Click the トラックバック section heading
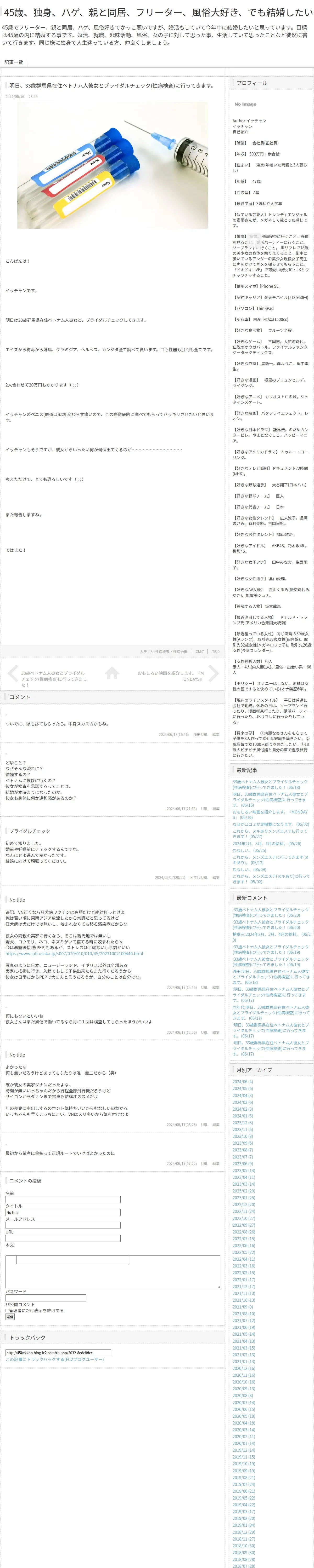 coord(27,1337)
